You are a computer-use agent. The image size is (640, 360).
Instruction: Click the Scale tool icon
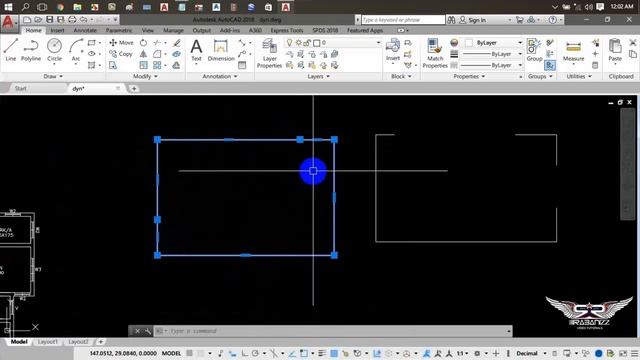pos(143,65)
